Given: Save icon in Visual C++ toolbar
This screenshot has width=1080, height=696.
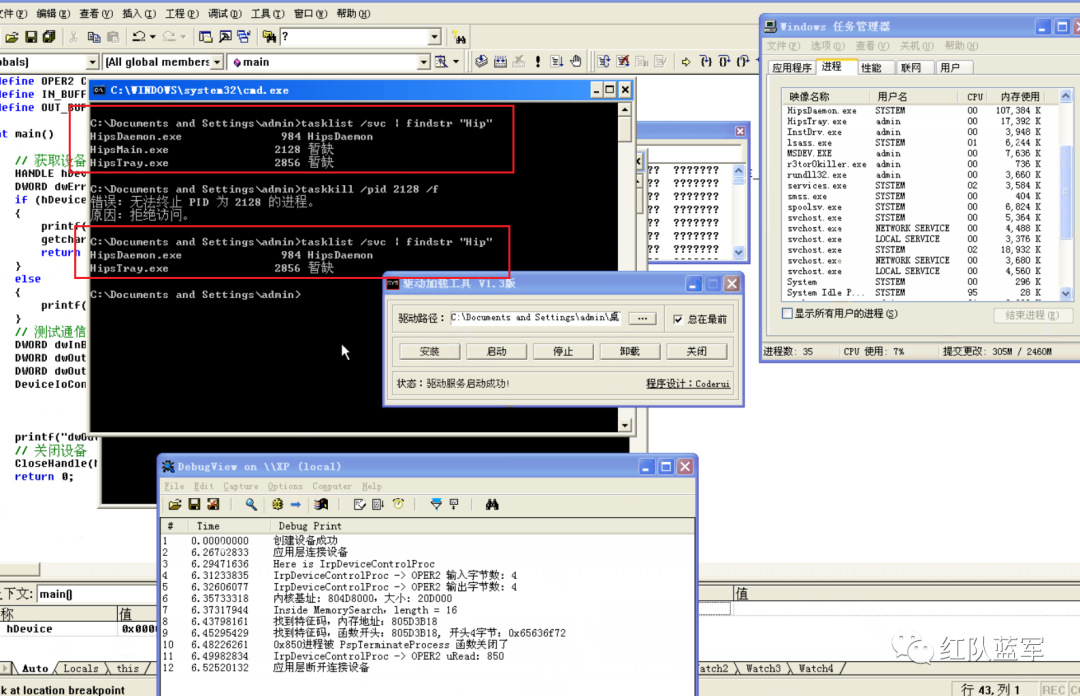Looking at the screenshot, I should 31,37.
